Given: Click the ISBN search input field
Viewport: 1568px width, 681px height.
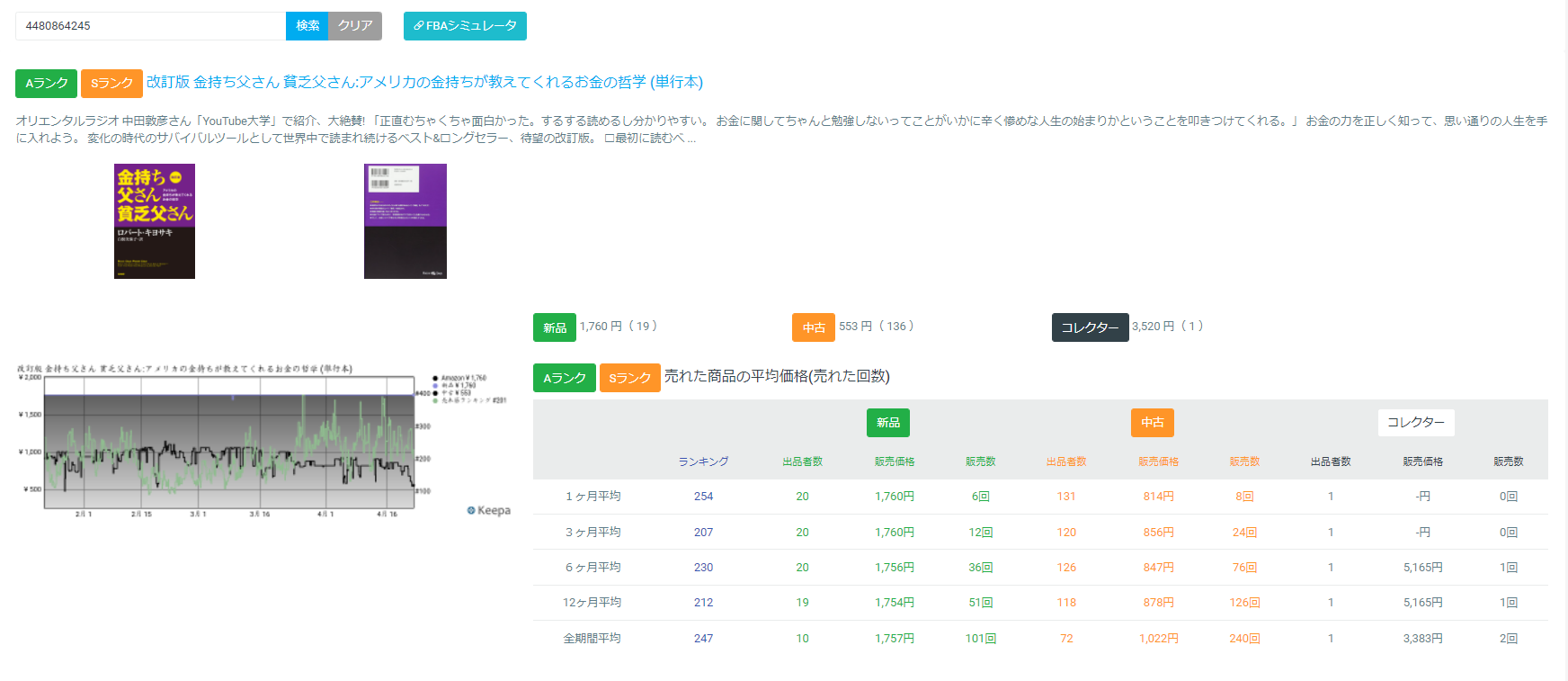Looking at the screenshot, I should click(150, 26).
